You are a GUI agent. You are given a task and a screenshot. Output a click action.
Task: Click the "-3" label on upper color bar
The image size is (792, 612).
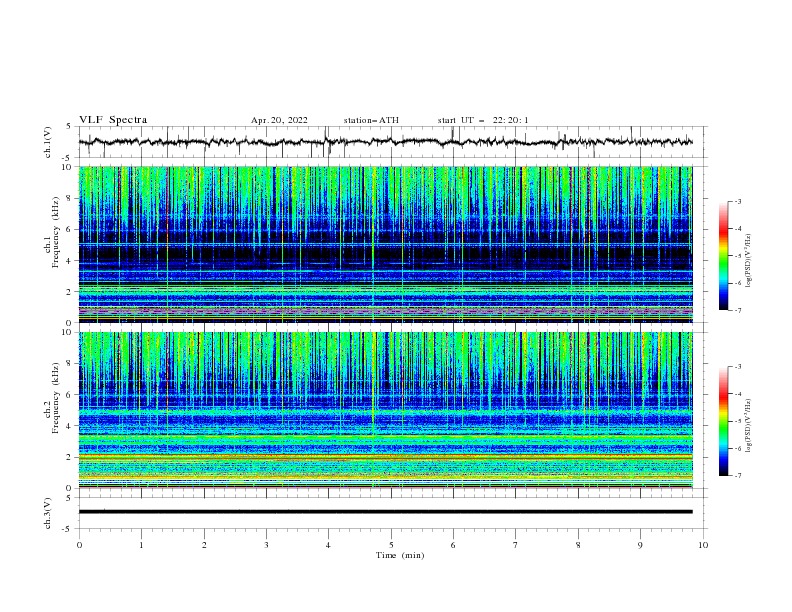click(x=737, y=201)
